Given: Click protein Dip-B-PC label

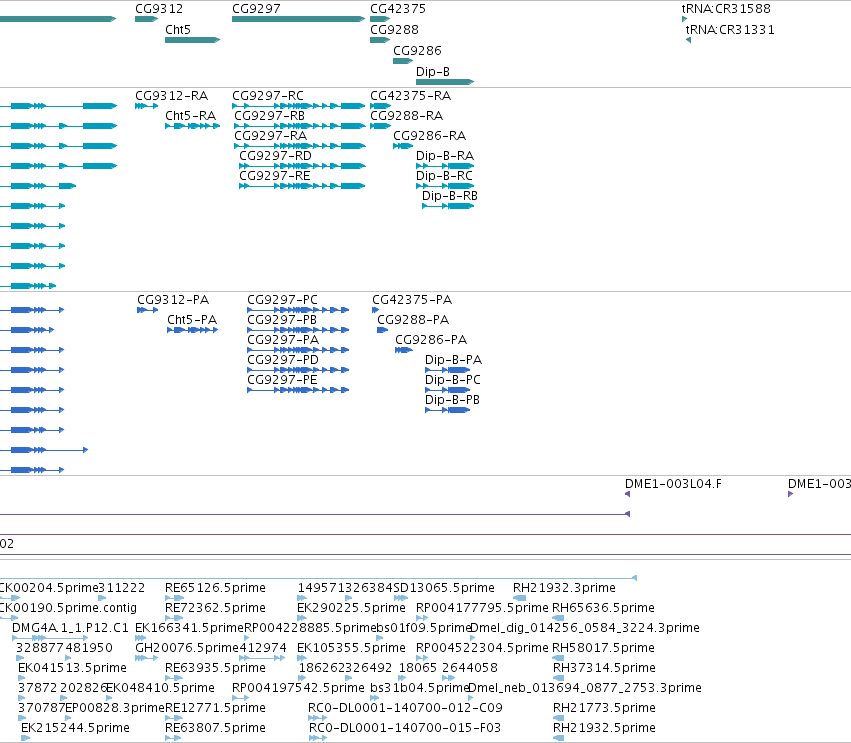Looking at the screenshot, I should (x=453, y=380).
